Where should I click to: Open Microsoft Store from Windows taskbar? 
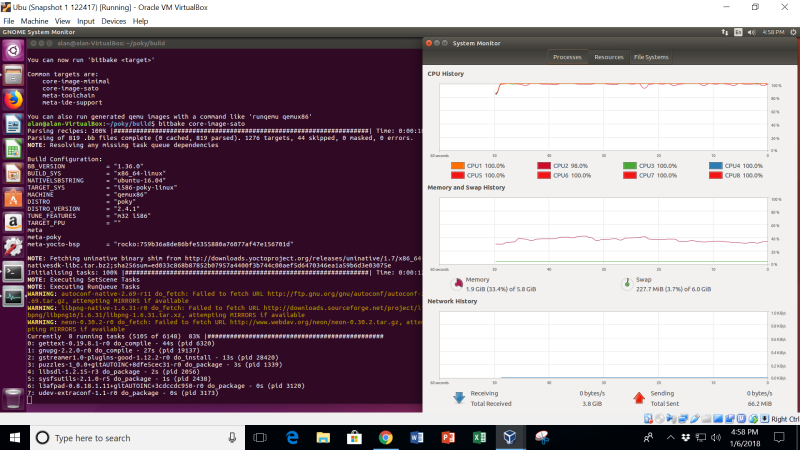(354, 438)
